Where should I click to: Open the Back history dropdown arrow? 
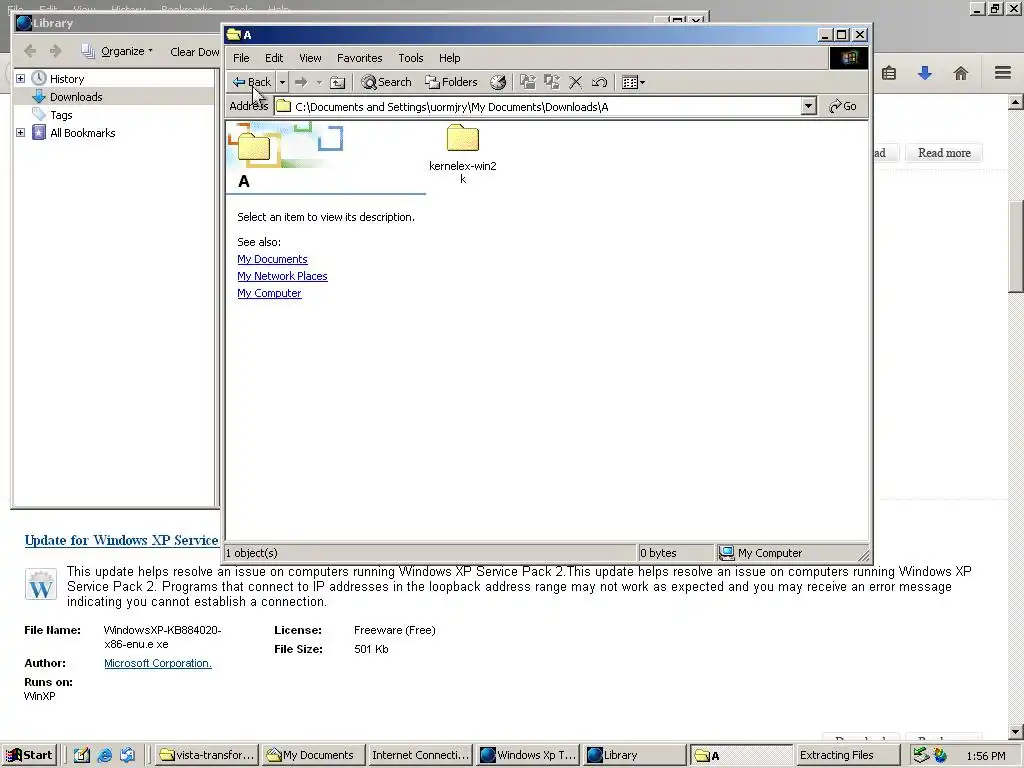click(x=282, y=82)
